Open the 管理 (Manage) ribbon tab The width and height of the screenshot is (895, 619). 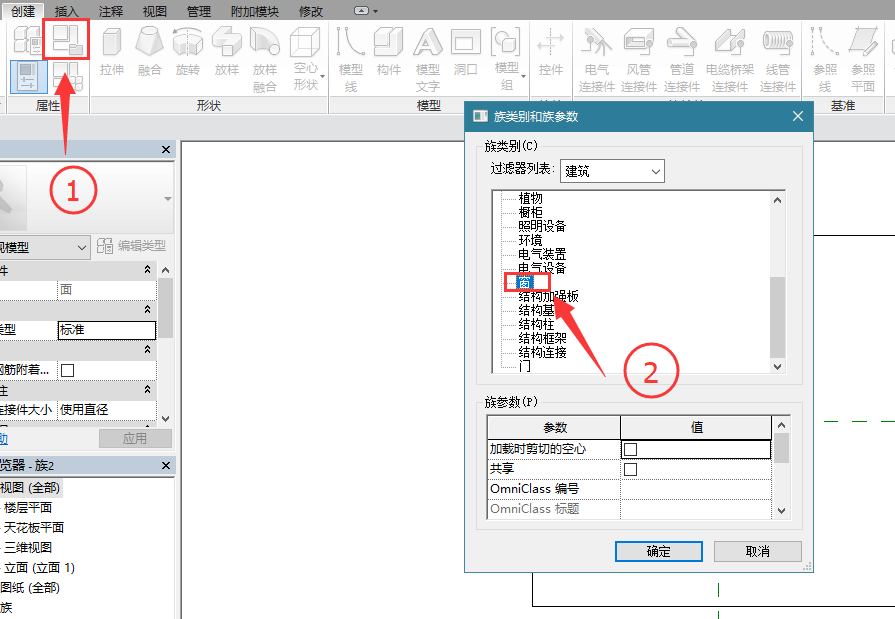click(199, 11)
